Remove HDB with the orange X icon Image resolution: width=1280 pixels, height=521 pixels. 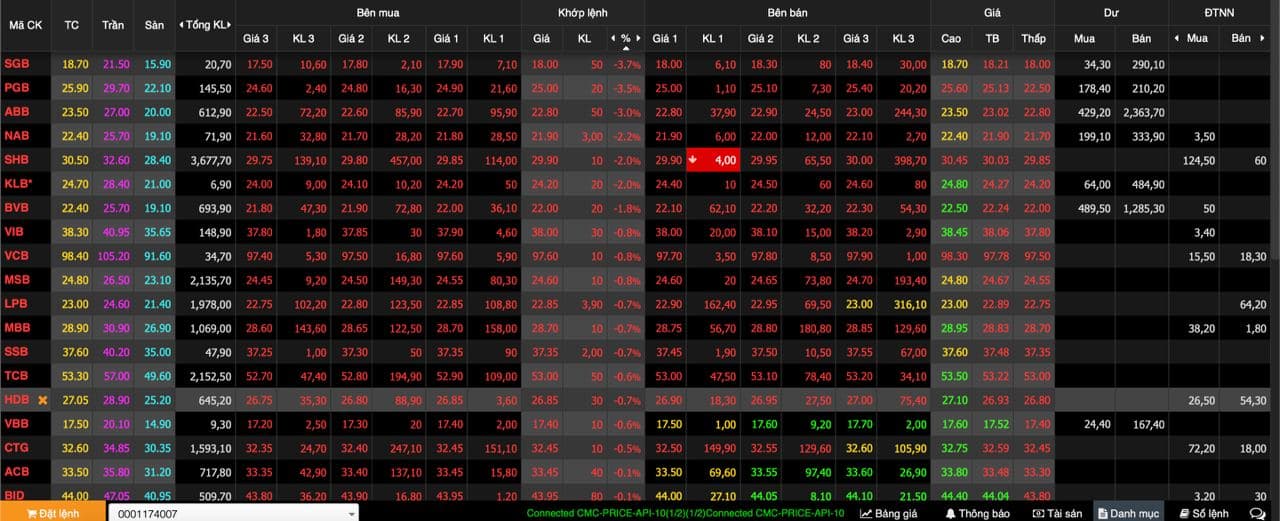click(x=43, y=400)
